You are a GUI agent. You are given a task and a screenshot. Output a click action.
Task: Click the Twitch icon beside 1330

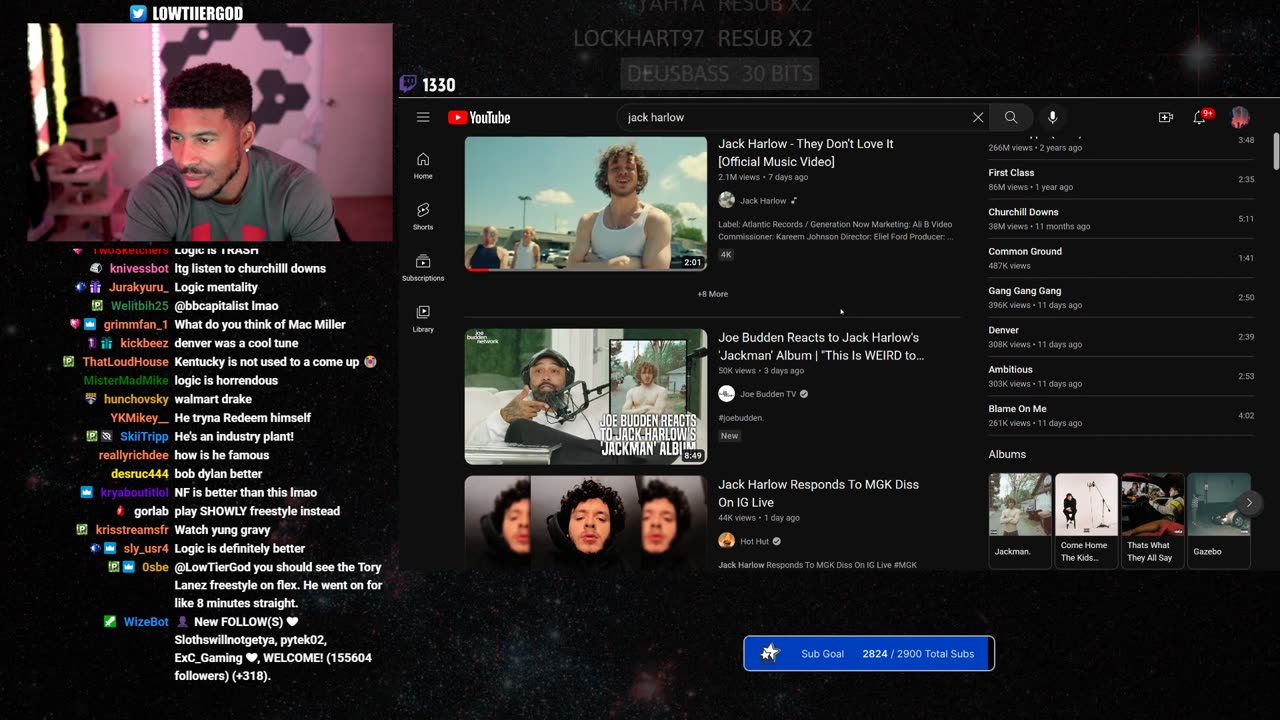408,85
